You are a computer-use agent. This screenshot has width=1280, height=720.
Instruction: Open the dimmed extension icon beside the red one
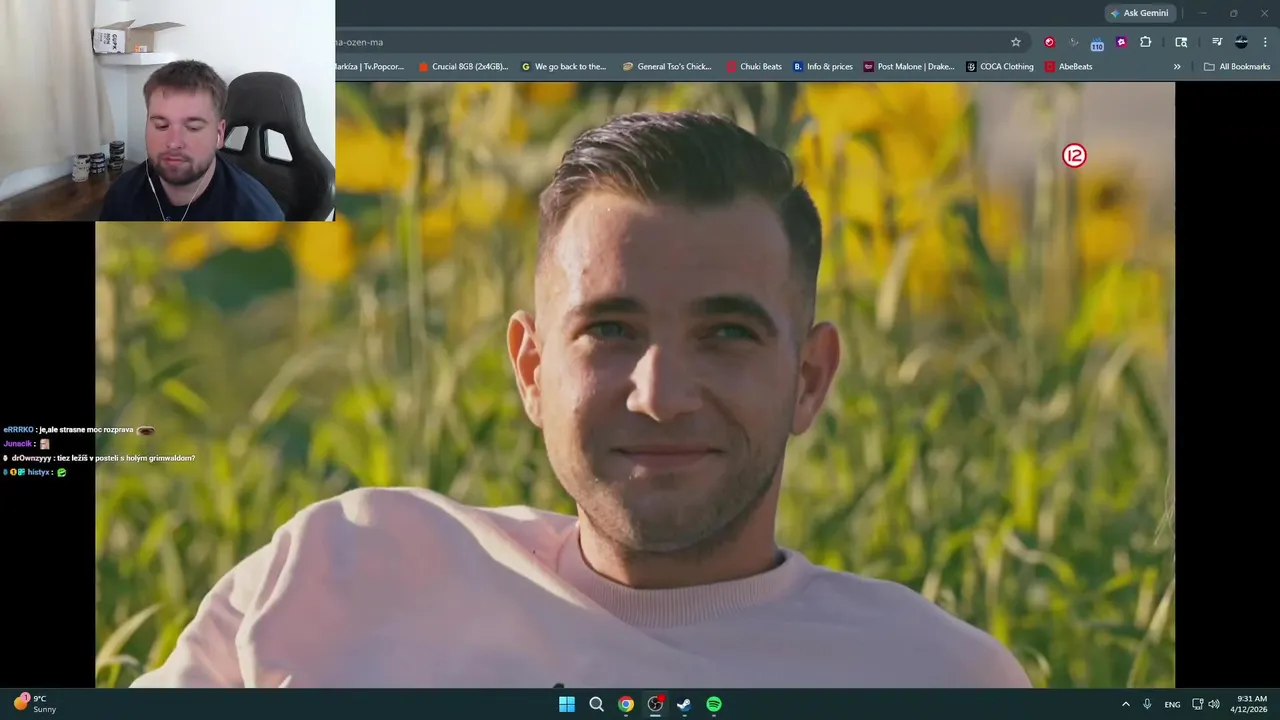coord(1074,42)
